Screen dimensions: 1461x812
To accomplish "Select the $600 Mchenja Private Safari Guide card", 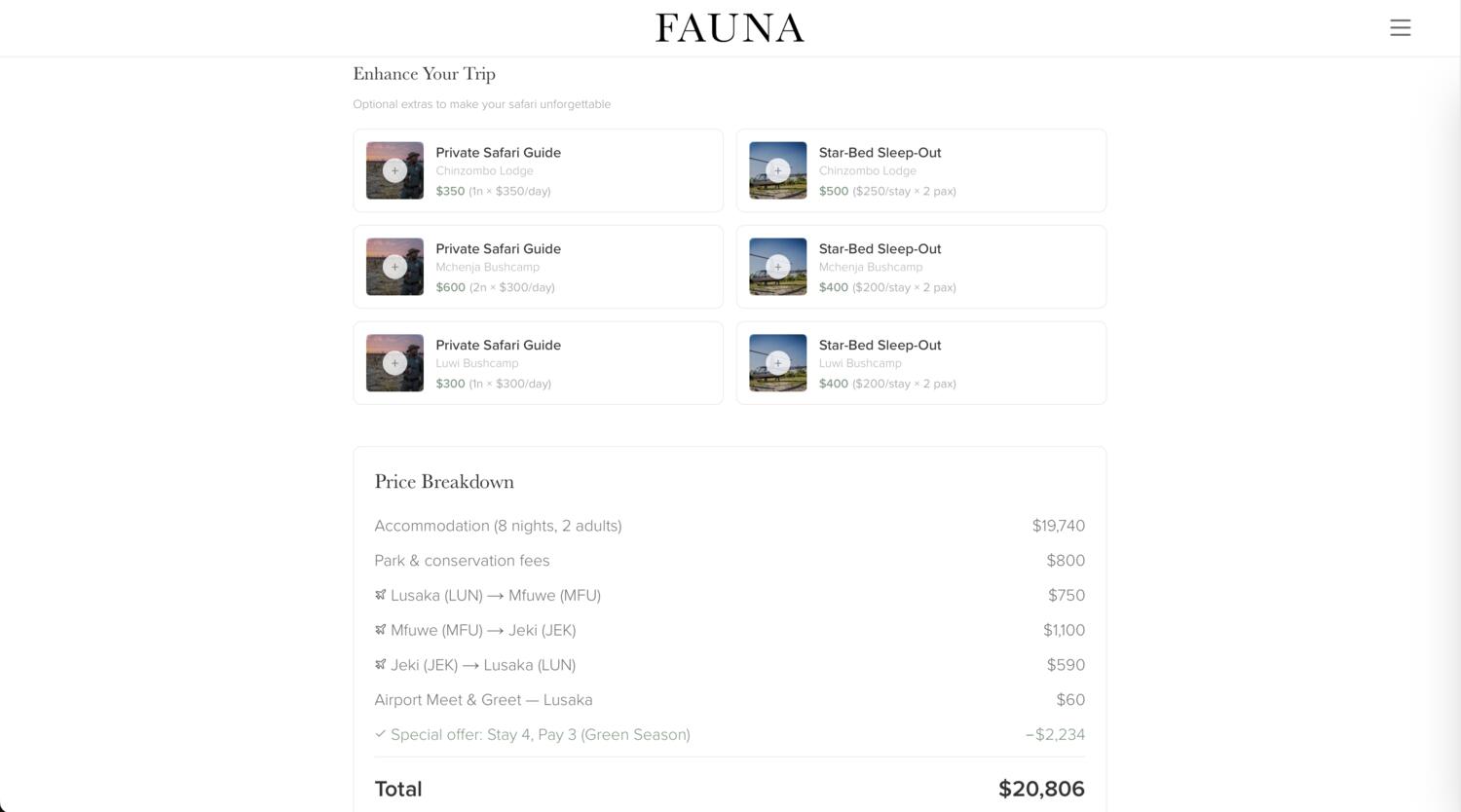I will click(x=538, y=267).
